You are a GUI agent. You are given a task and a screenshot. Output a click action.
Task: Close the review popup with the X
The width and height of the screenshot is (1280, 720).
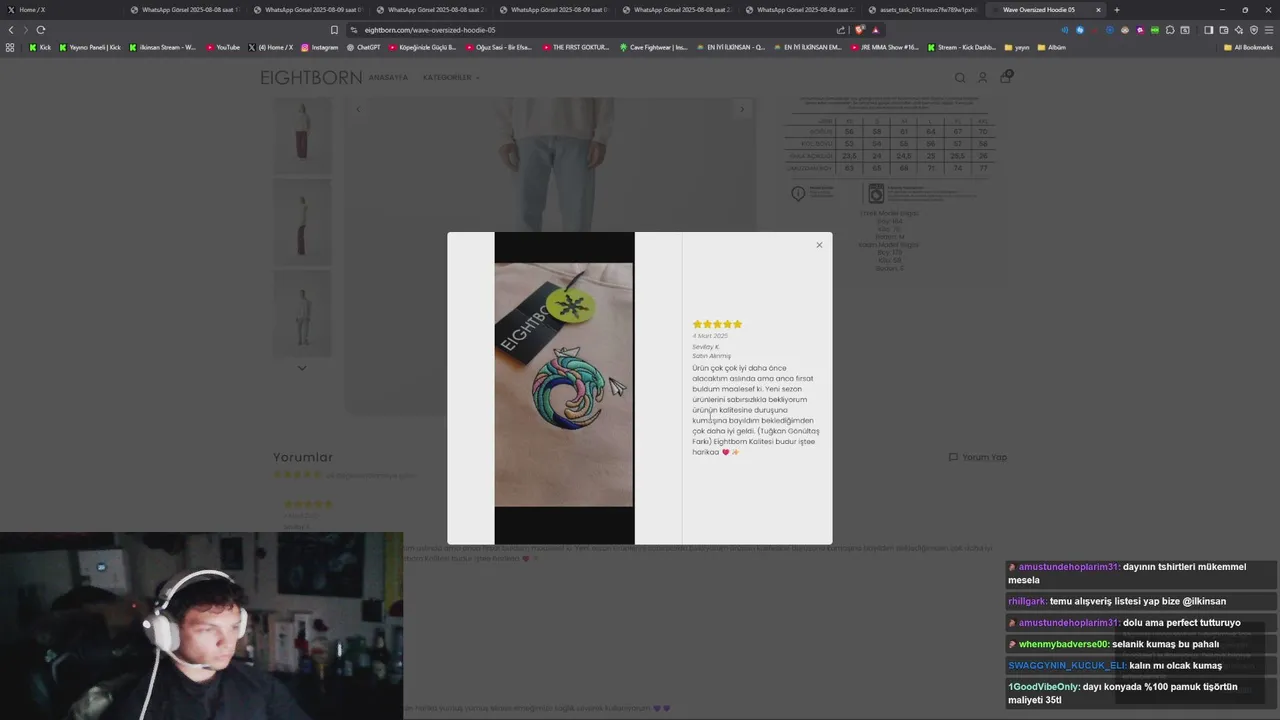tap(819, 245)
